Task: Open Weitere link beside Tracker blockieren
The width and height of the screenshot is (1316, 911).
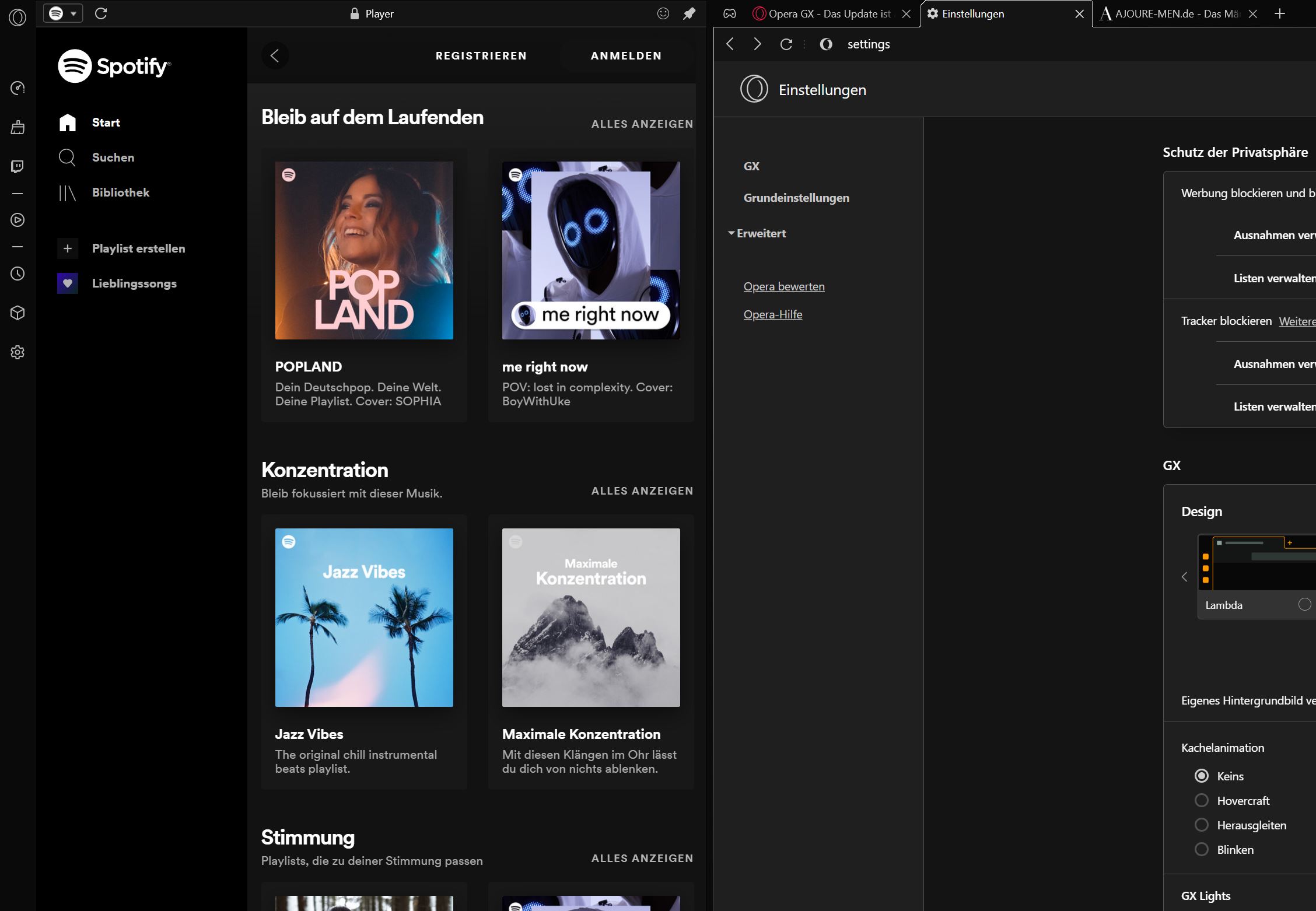Action: (x=1297, y=321)
